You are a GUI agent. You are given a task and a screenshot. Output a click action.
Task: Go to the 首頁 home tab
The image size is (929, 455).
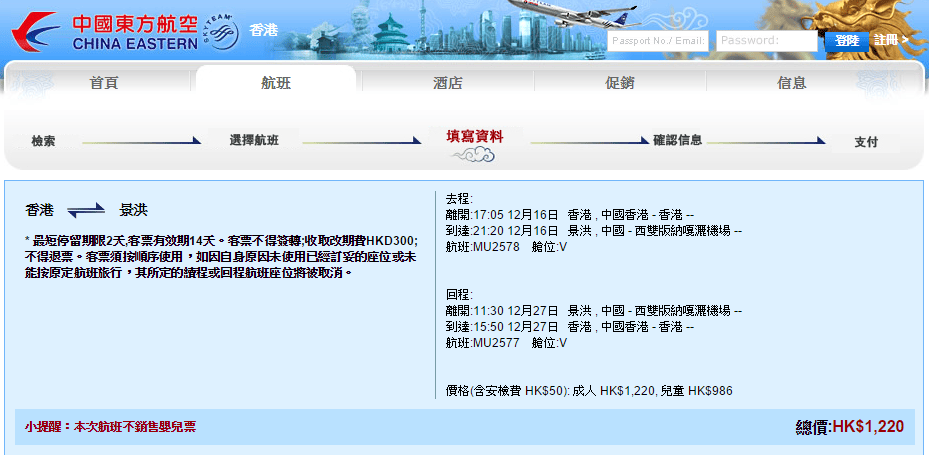(103, 83)
